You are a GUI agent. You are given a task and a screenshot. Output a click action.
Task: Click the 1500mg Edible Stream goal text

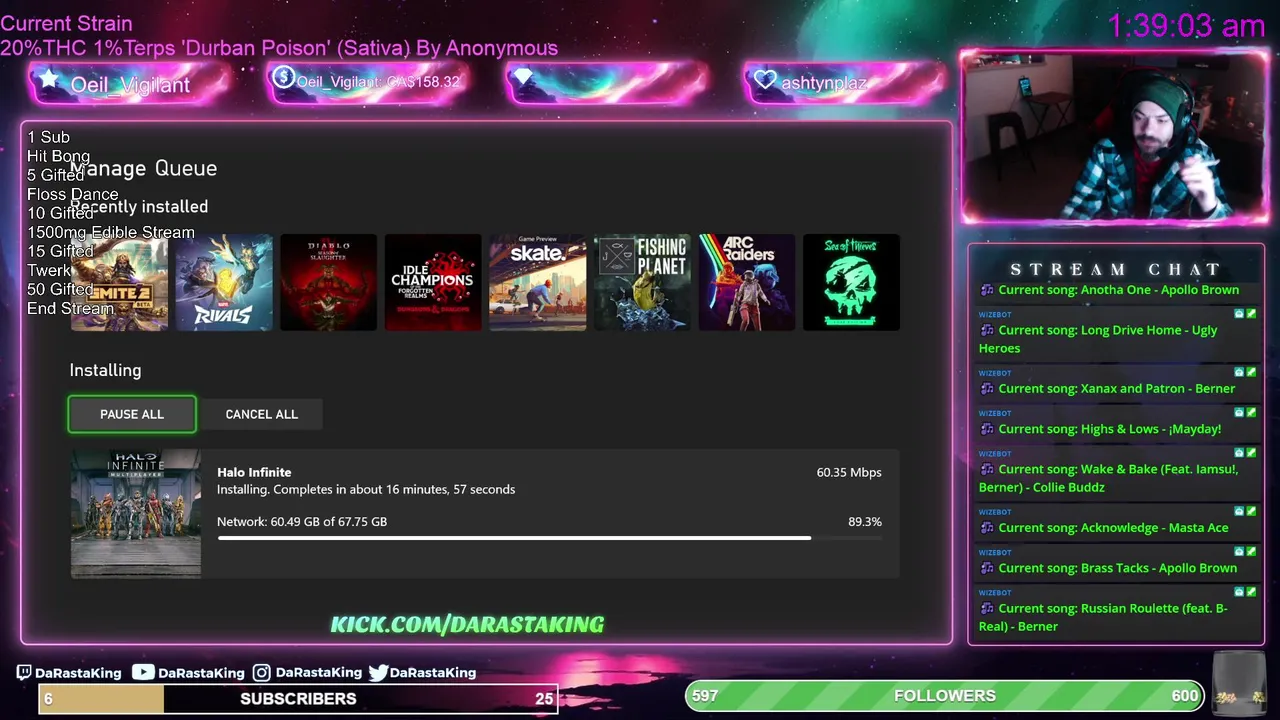pyautogui.click(x=111, y=232)
